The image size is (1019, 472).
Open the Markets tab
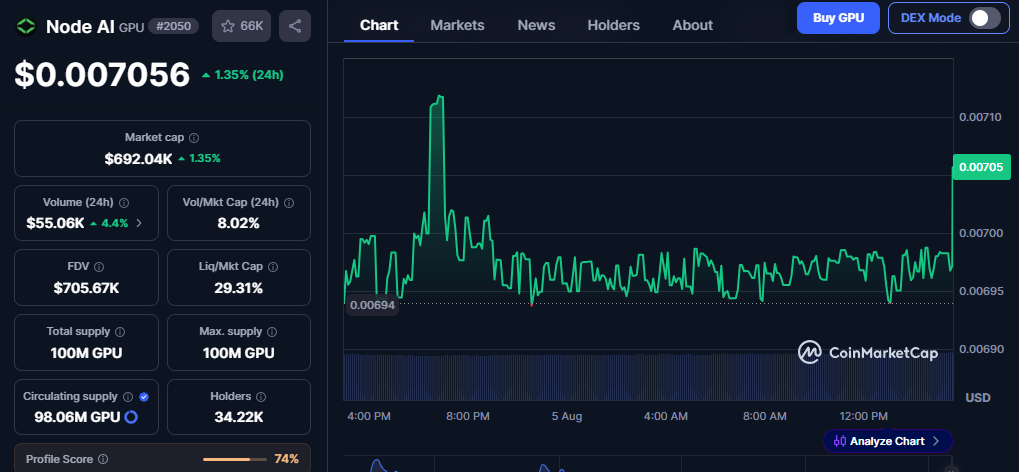[x=458, y=25]
